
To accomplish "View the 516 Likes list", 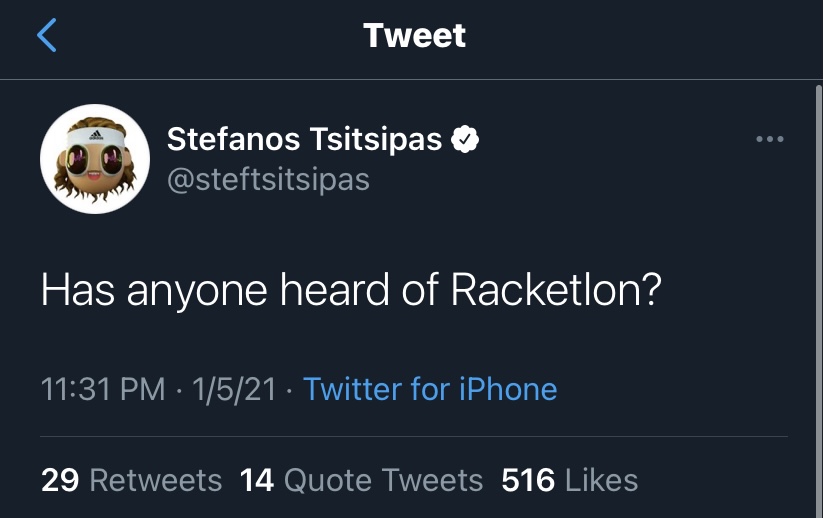I will pyautogui.click(x=569, y=480).
